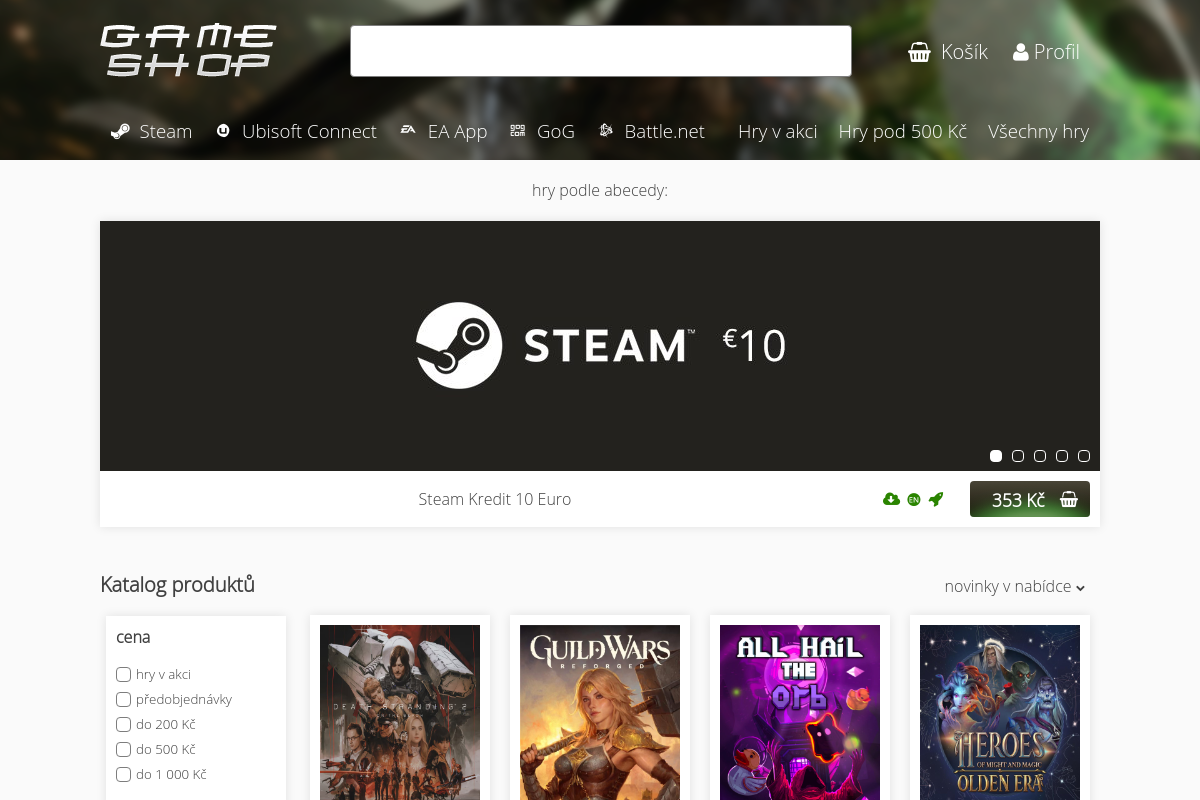Open the Steam platform menu
The image size is (1200, 800).
point(151,131)
